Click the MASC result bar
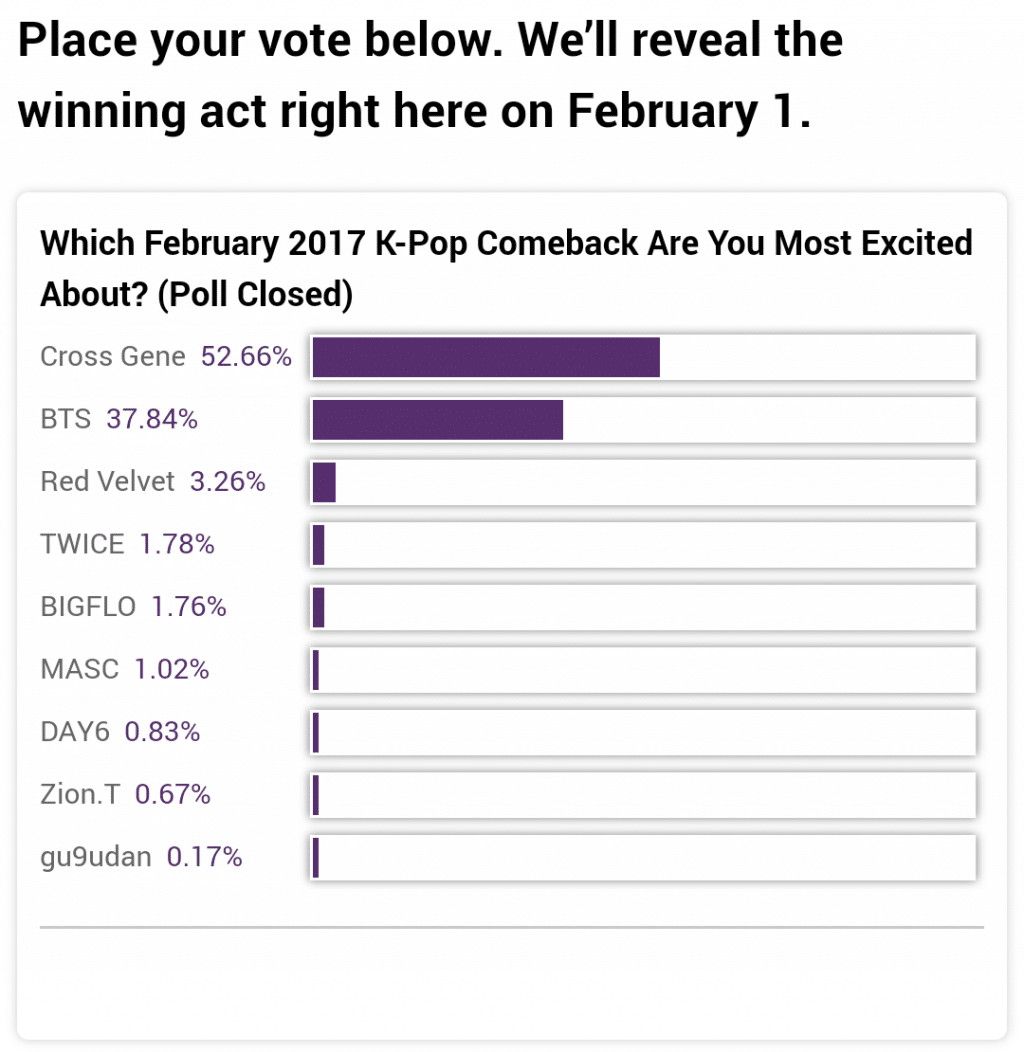1024x1052 pixels. coord(643,670)
